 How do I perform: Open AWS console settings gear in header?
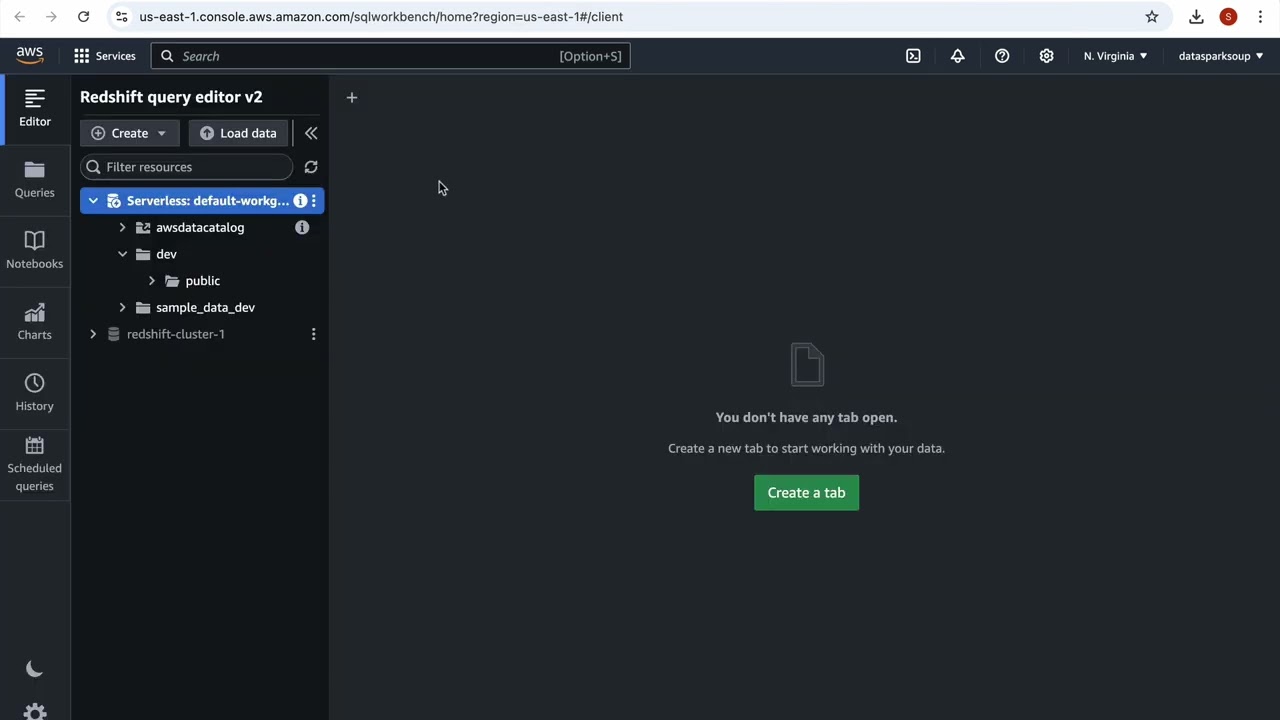click(1046, 56)
